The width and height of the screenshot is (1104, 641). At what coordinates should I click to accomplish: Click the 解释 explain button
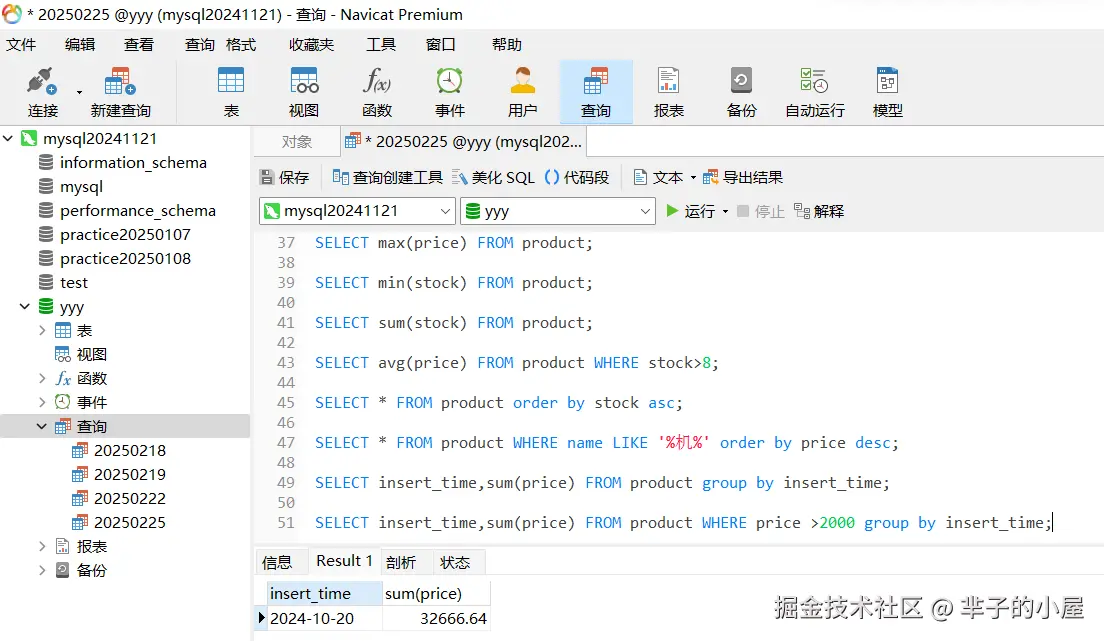(819, 211)
